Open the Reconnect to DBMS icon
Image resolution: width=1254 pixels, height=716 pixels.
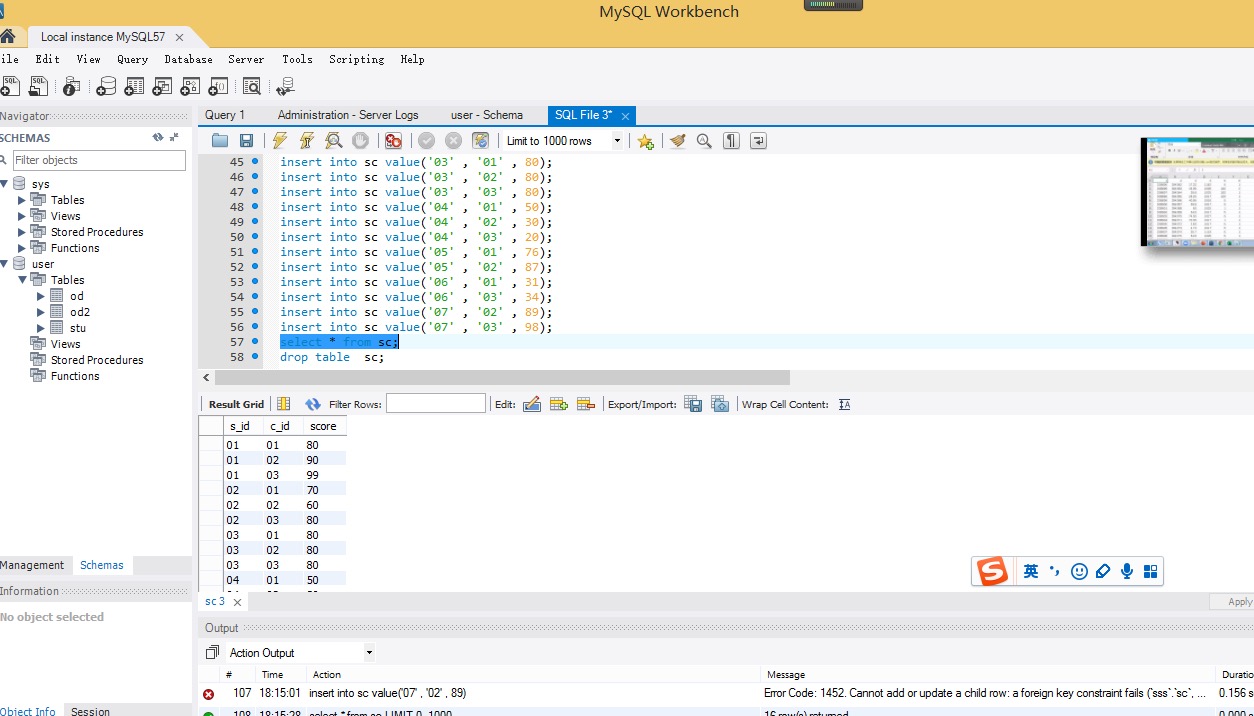point(285,87)
